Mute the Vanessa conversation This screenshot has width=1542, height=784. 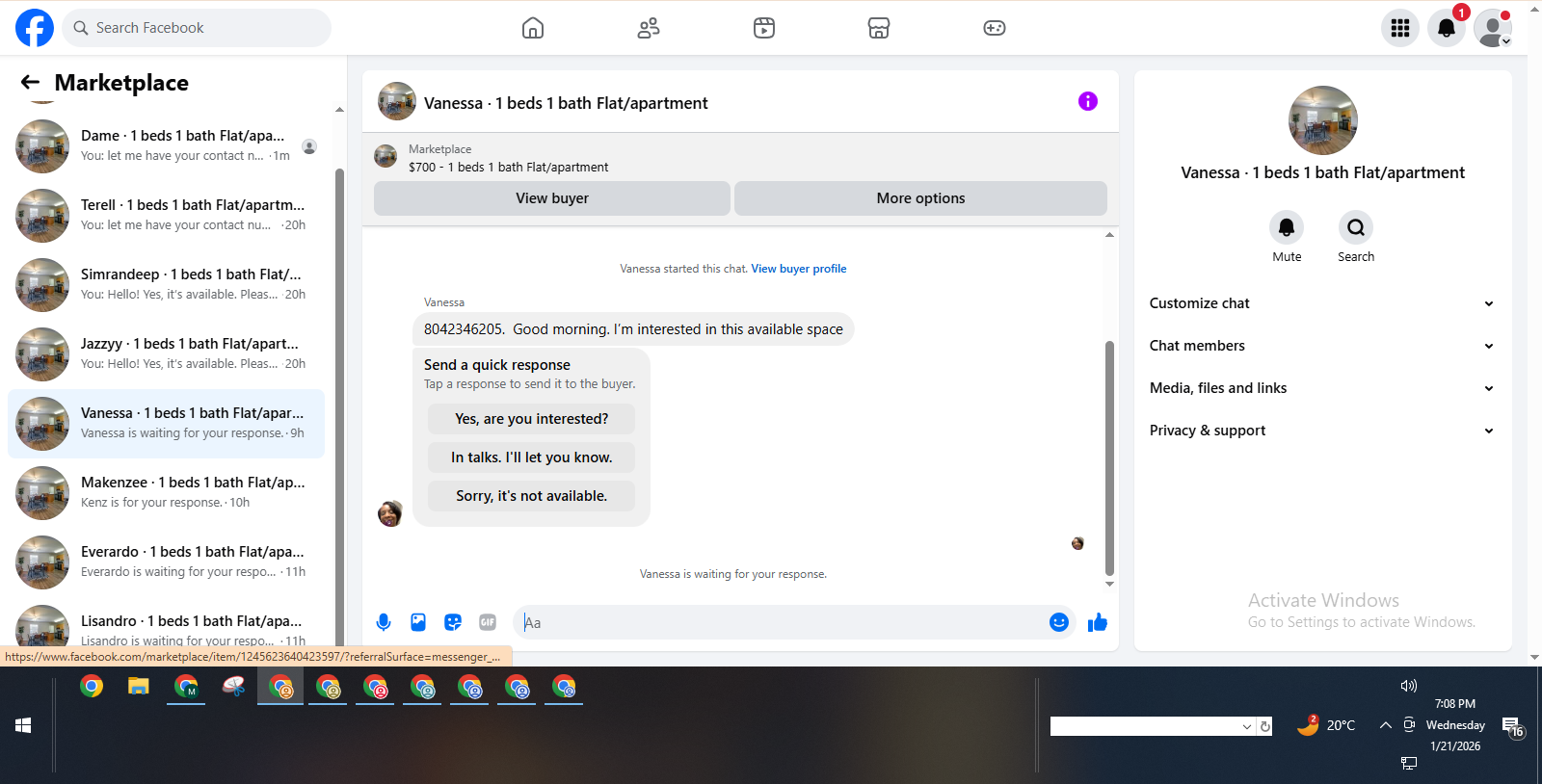1287,227
